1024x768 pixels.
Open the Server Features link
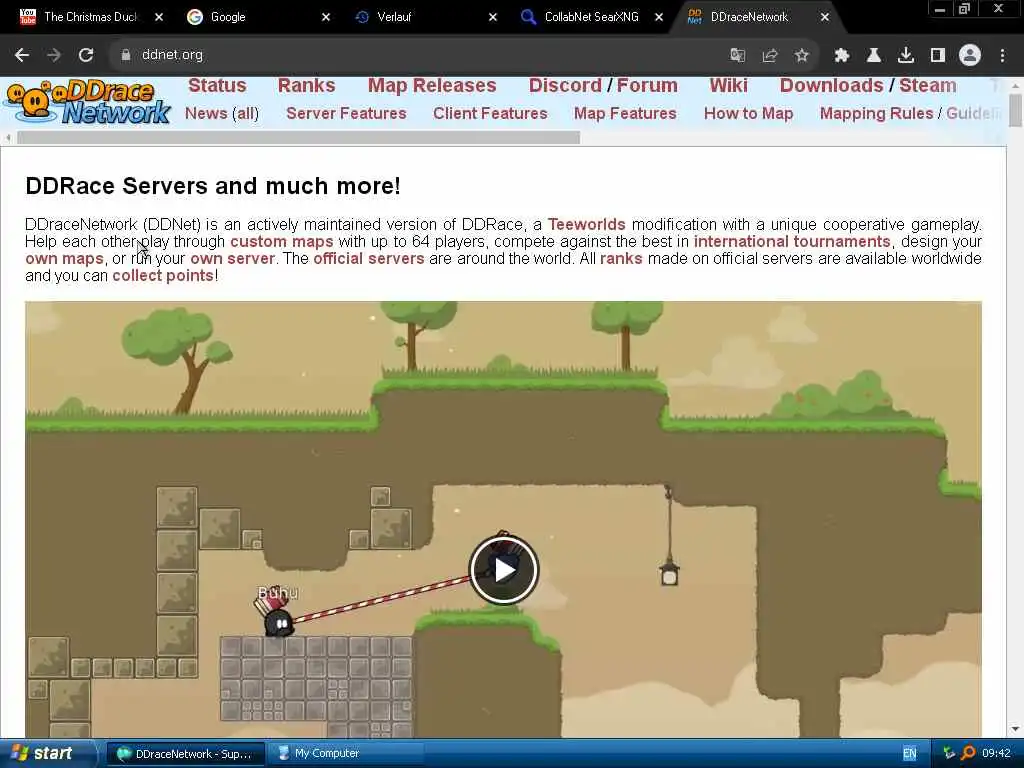point(346,114)
